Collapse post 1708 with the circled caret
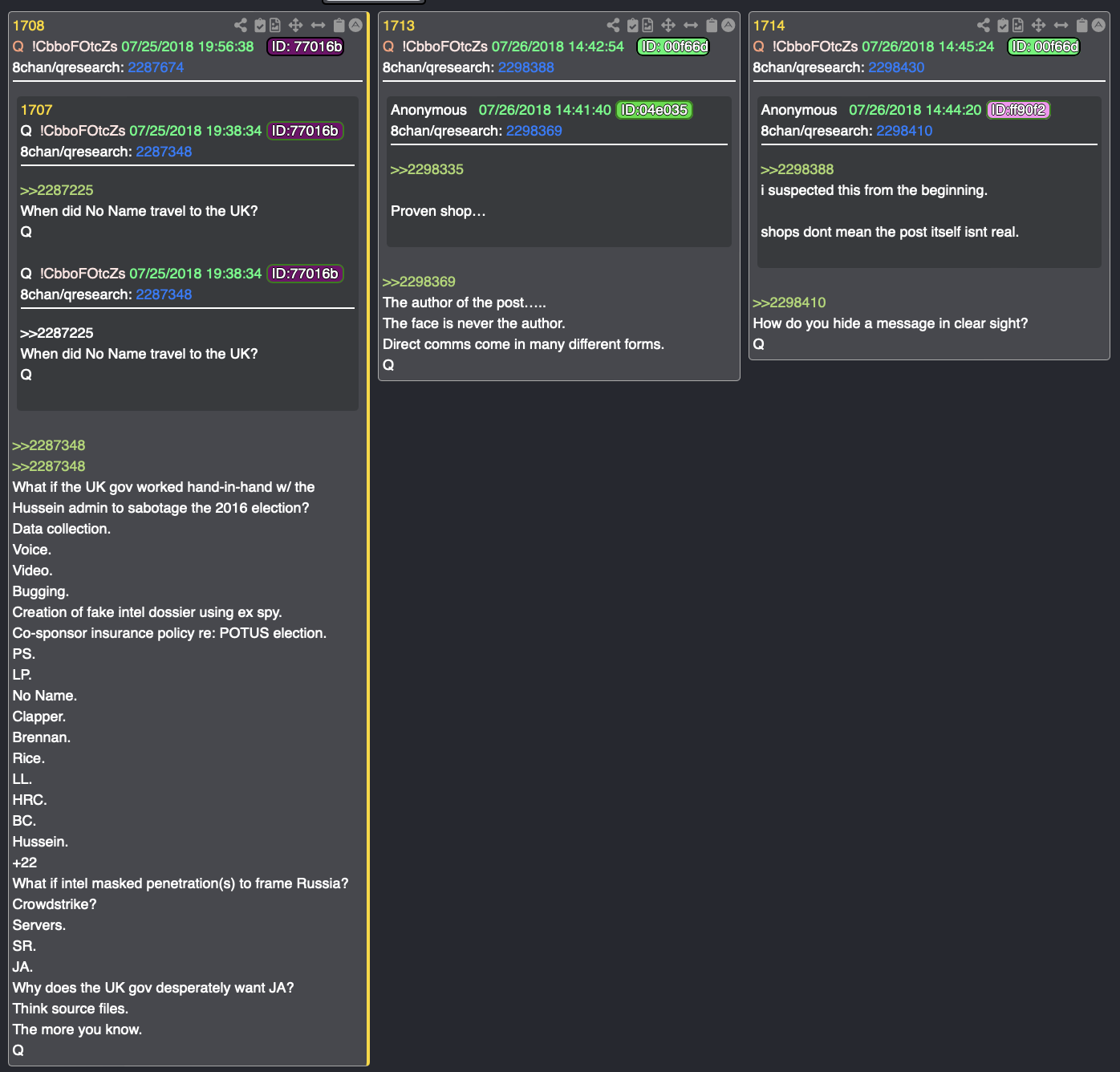This screenshot has width=1120, height=1072. [x=355, y=25]
